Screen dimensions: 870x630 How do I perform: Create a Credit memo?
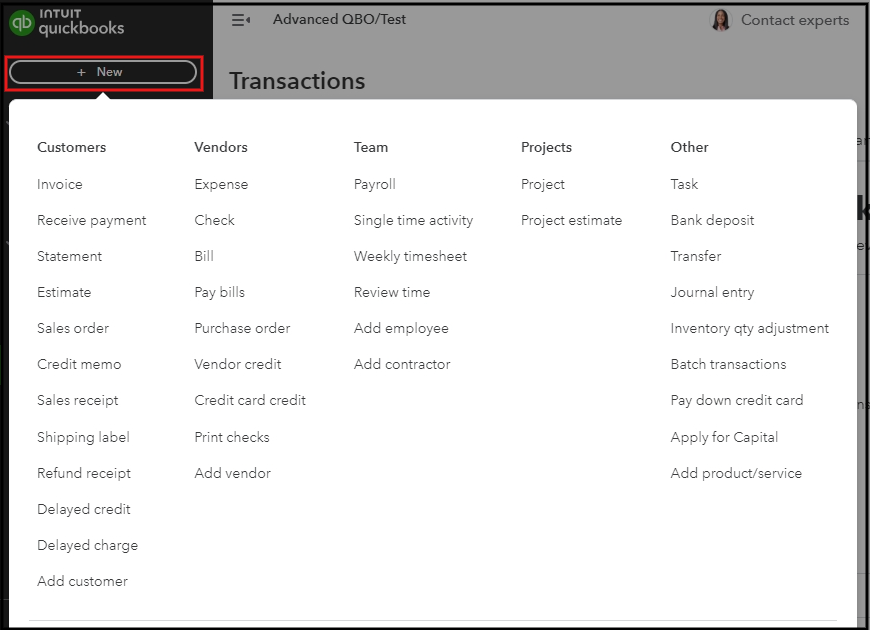click(79, 364)
